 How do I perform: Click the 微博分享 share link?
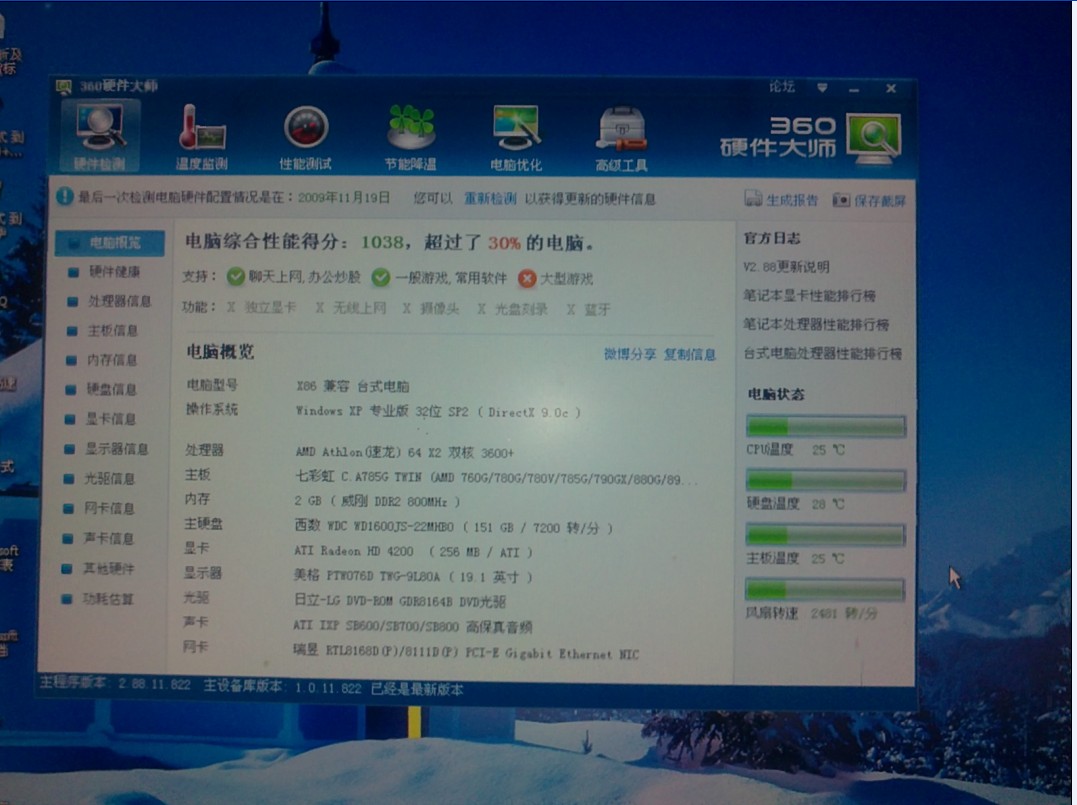pyautogui.click(x=630, y=354)
